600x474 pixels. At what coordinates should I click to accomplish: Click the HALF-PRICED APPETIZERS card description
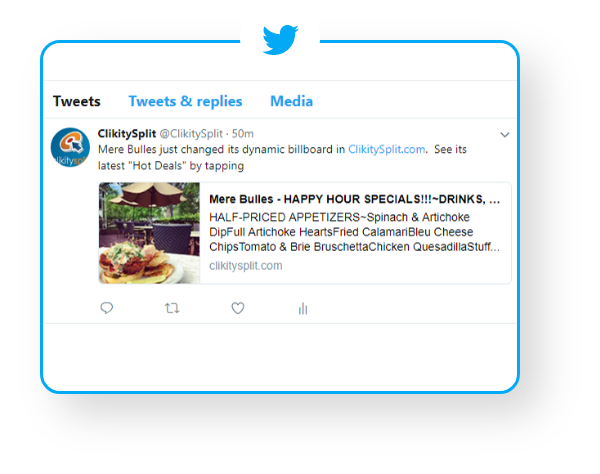pyautogui.click(x=354, y=232)
